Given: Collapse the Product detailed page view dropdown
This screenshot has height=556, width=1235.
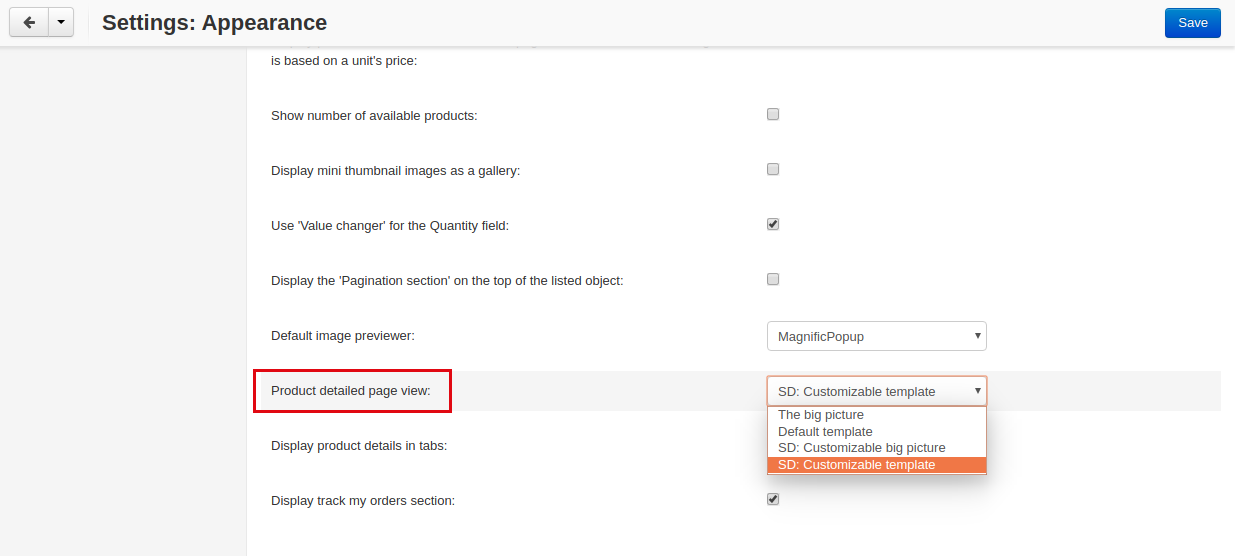Looking at the screenshot, I should point(877,391).
